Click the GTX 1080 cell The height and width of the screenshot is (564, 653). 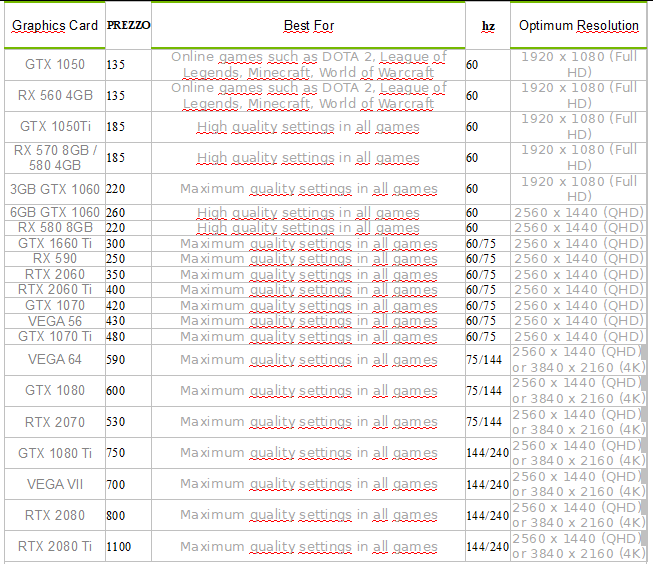[x=55, y=391]
